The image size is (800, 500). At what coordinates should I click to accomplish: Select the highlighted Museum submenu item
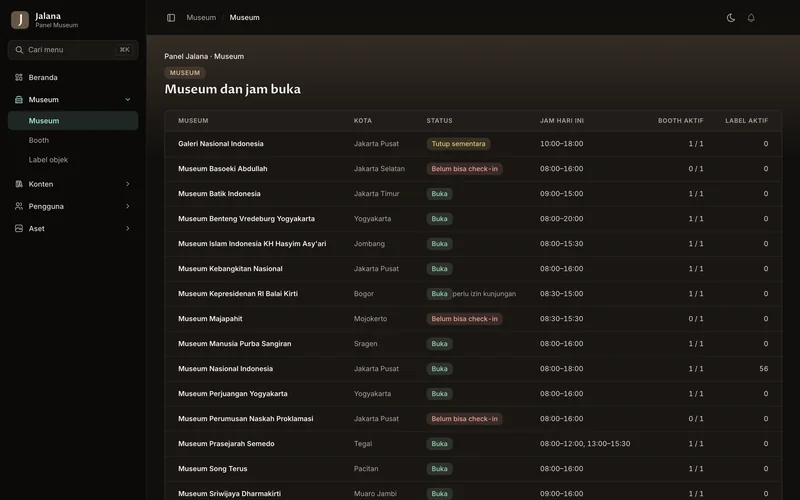point(73,121)
